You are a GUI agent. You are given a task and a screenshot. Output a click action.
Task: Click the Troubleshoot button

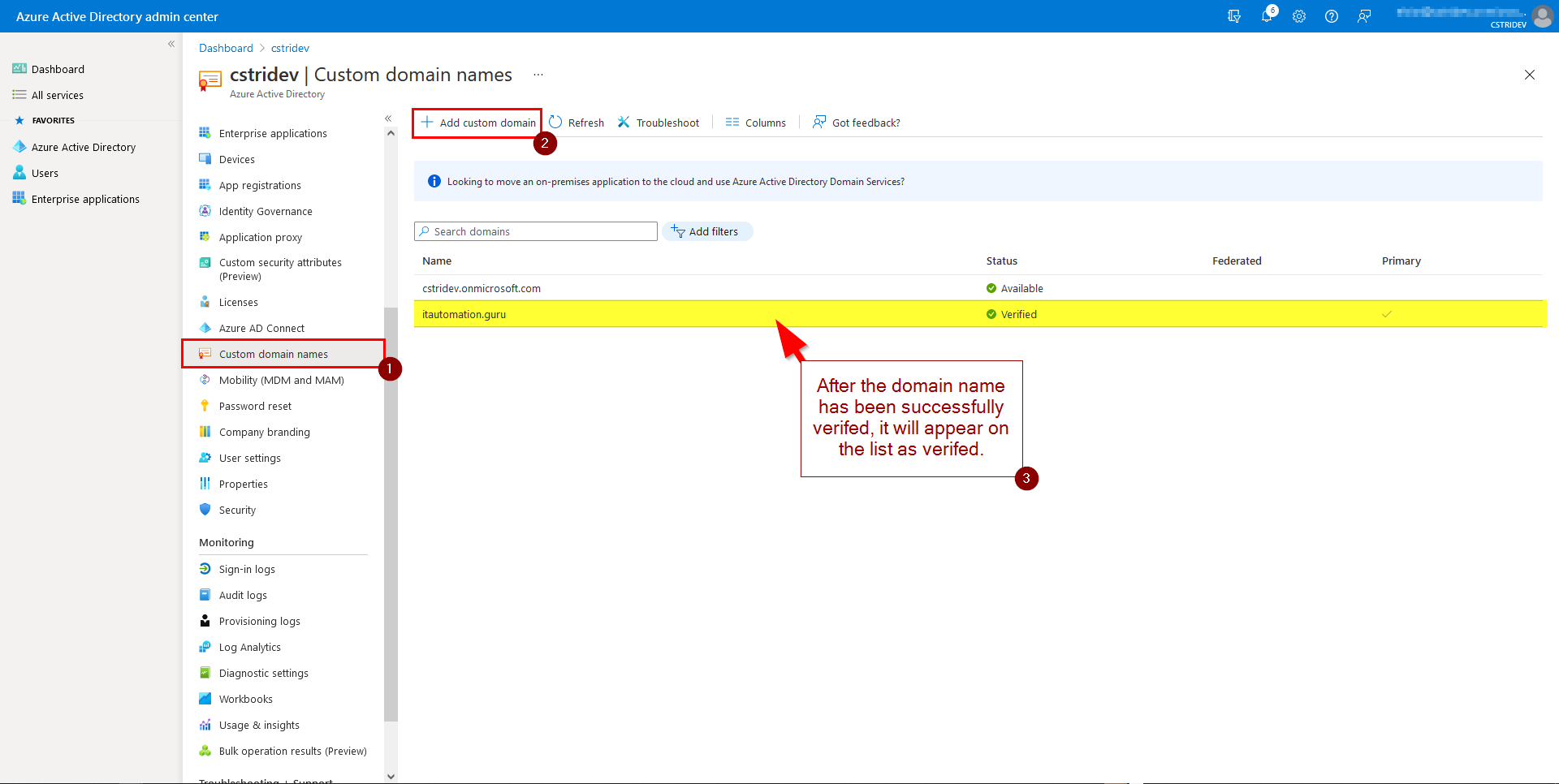coord(659,123)
